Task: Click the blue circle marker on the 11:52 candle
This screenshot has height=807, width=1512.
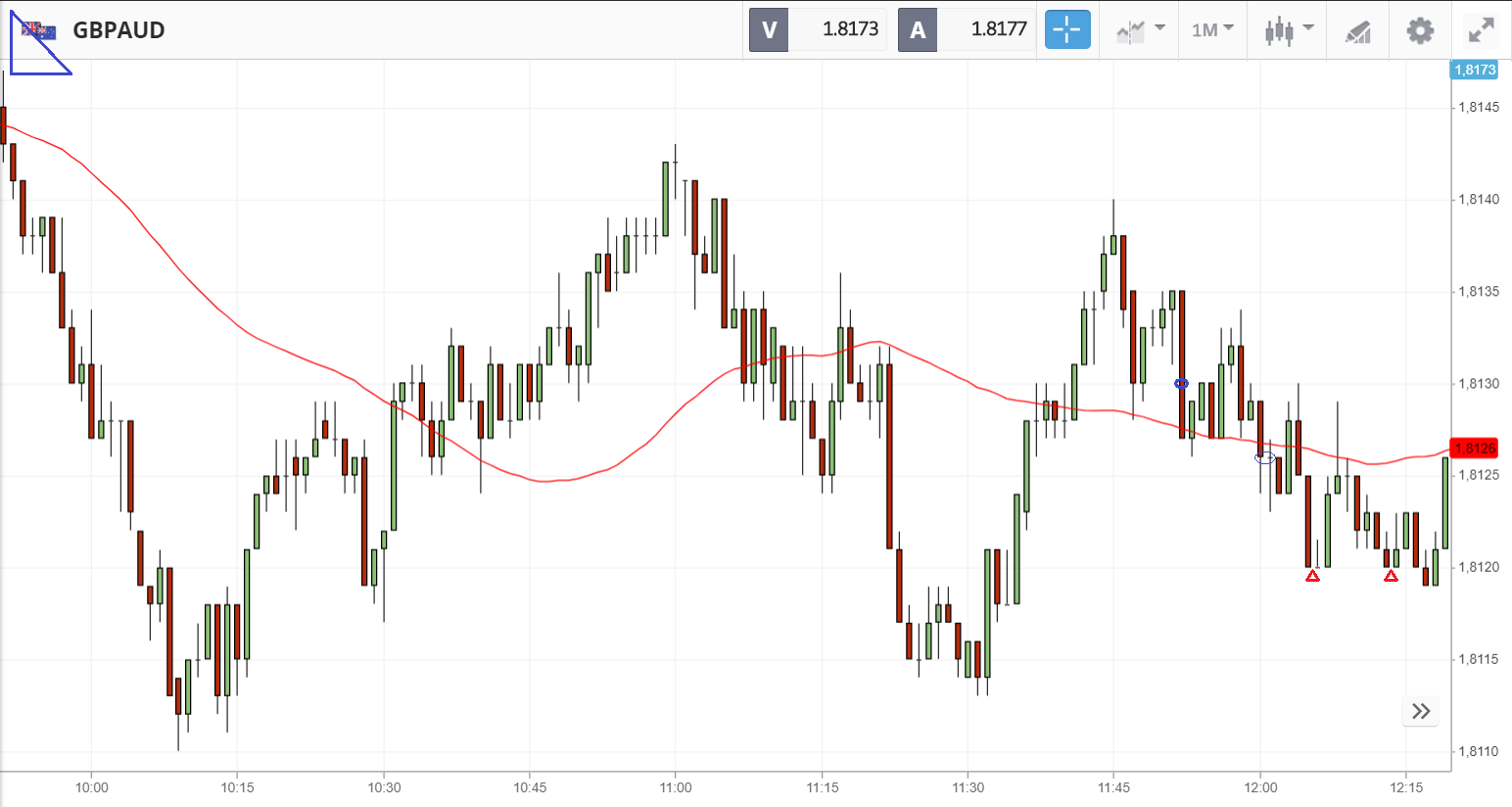Action: (x=1181, y=384)
